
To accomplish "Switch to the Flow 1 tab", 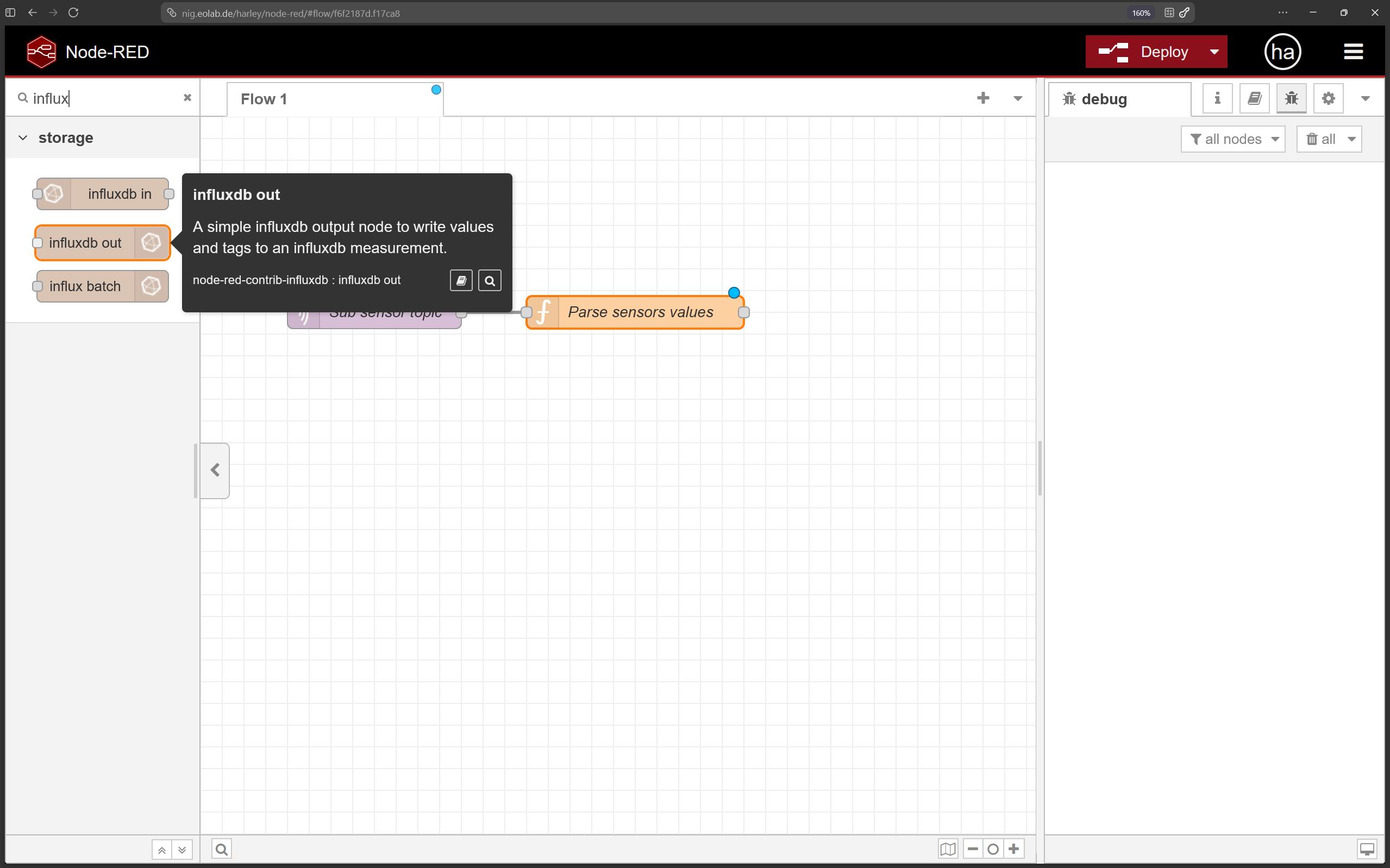I will (335, 99).
